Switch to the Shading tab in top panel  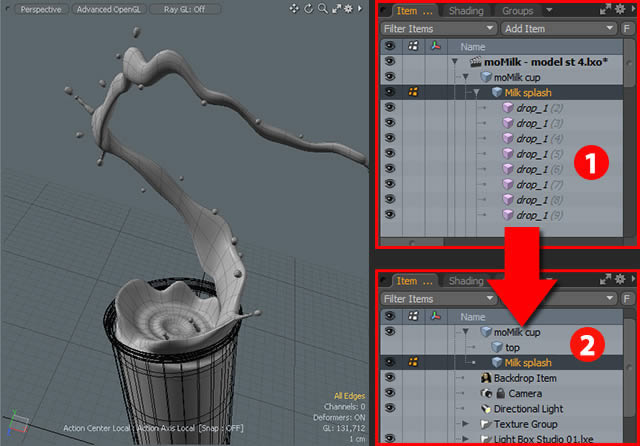point(465,11)
